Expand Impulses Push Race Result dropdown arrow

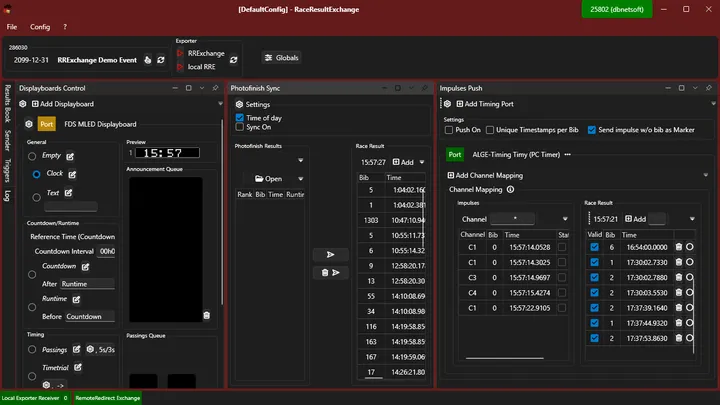(x=692, y=219)
